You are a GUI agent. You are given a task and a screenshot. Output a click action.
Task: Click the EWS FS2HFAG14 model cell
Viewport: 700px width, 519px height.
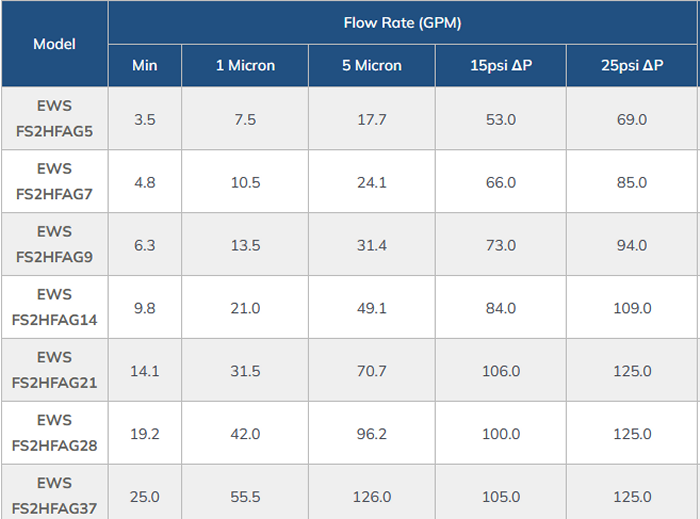coord(54,308)
